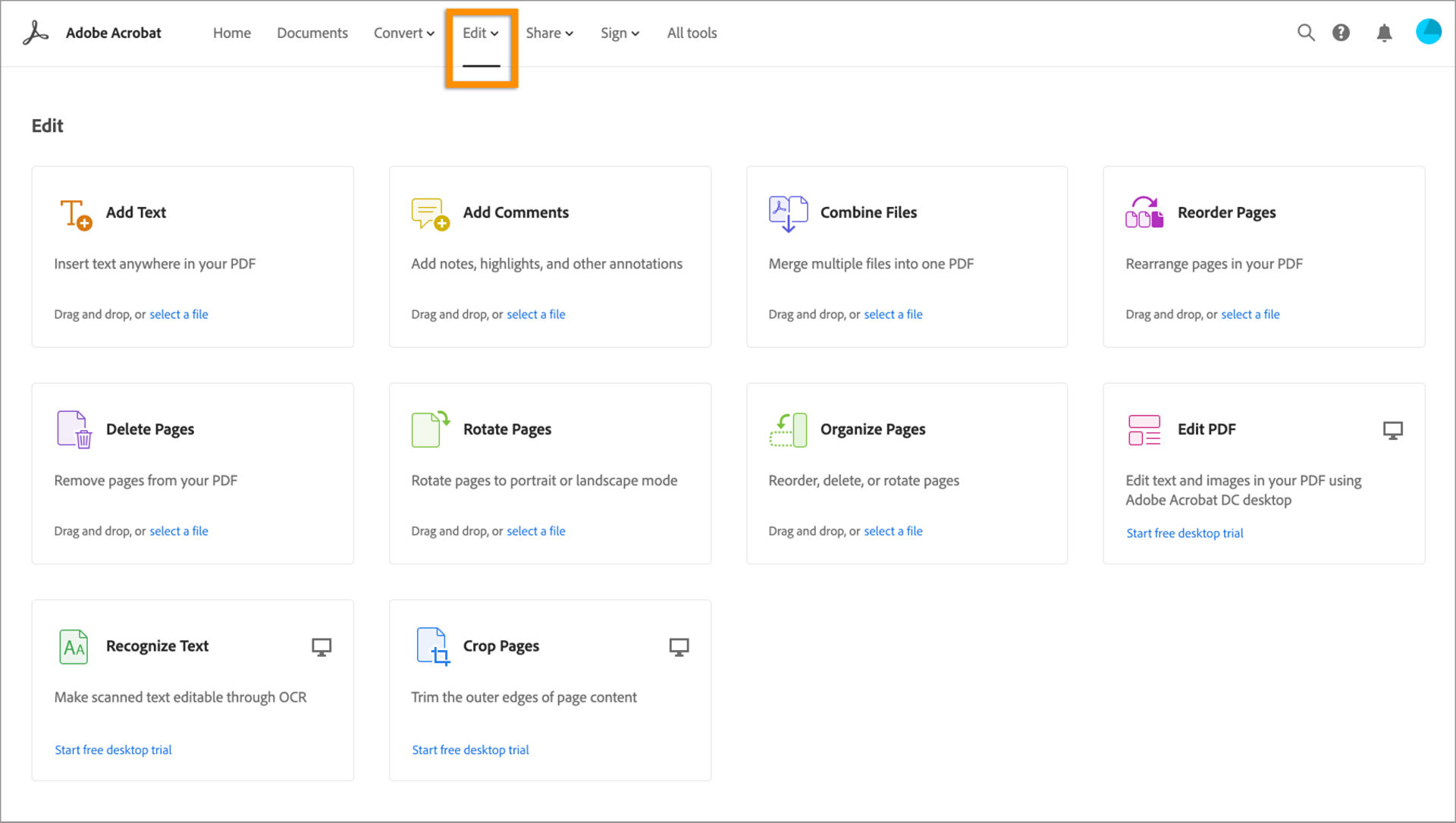The image size is (1456, 823).
Task: Click 'Reorder, delete, or rotate pages' text
Action: tap(864, 481)
